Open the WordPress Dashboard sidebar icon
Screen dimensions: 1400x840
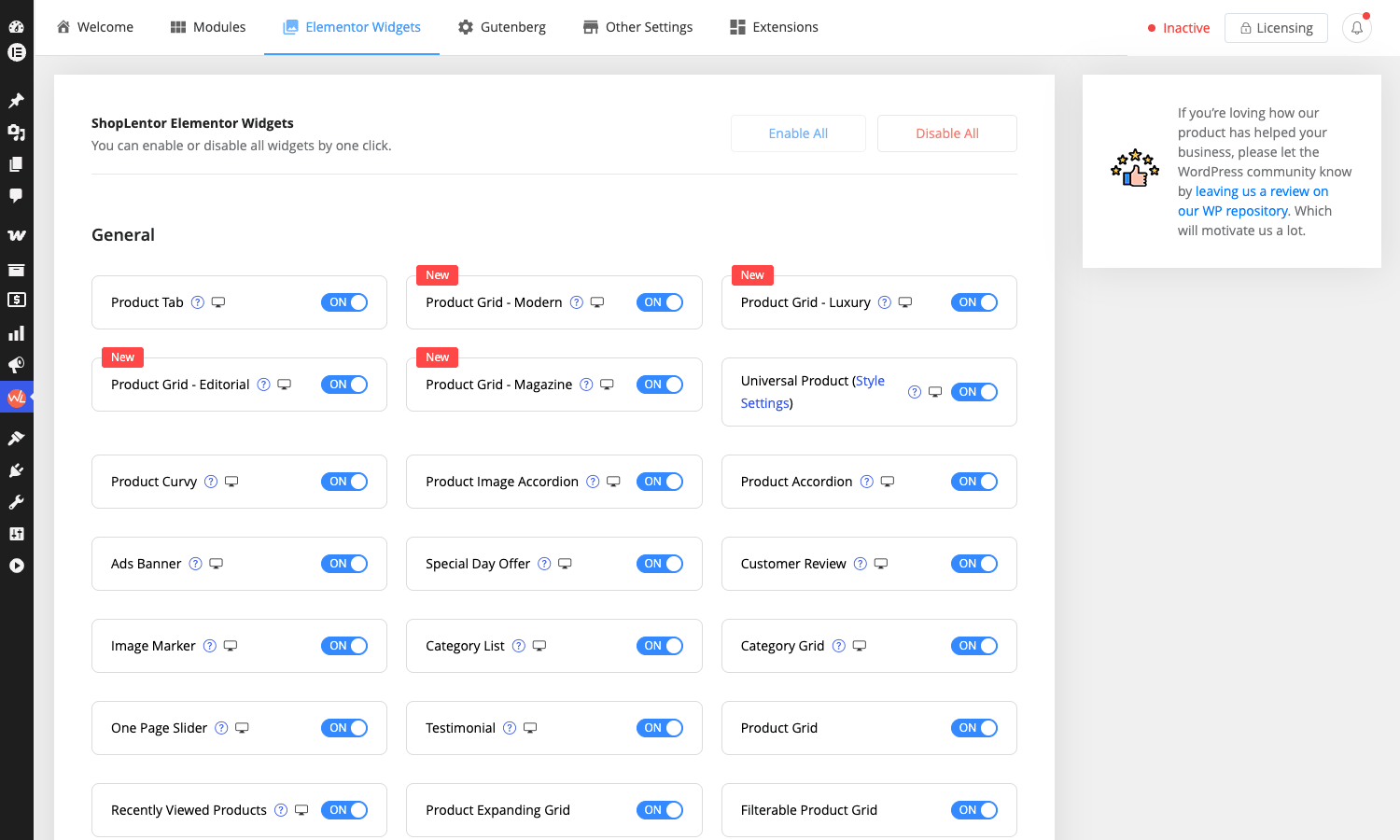[16, 26]
